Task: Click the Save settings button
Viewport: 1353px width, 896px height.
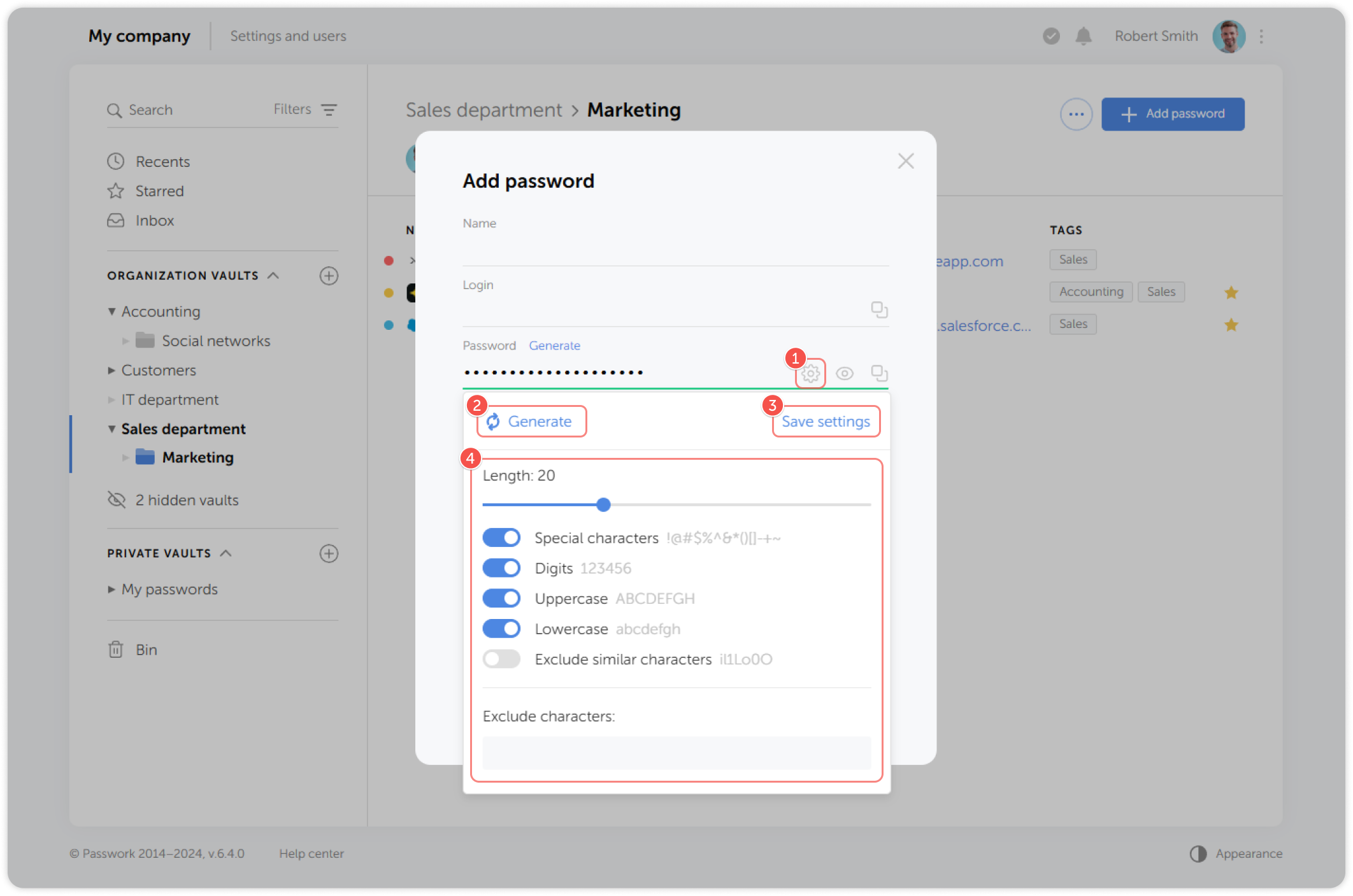Action: pos(826,421)
